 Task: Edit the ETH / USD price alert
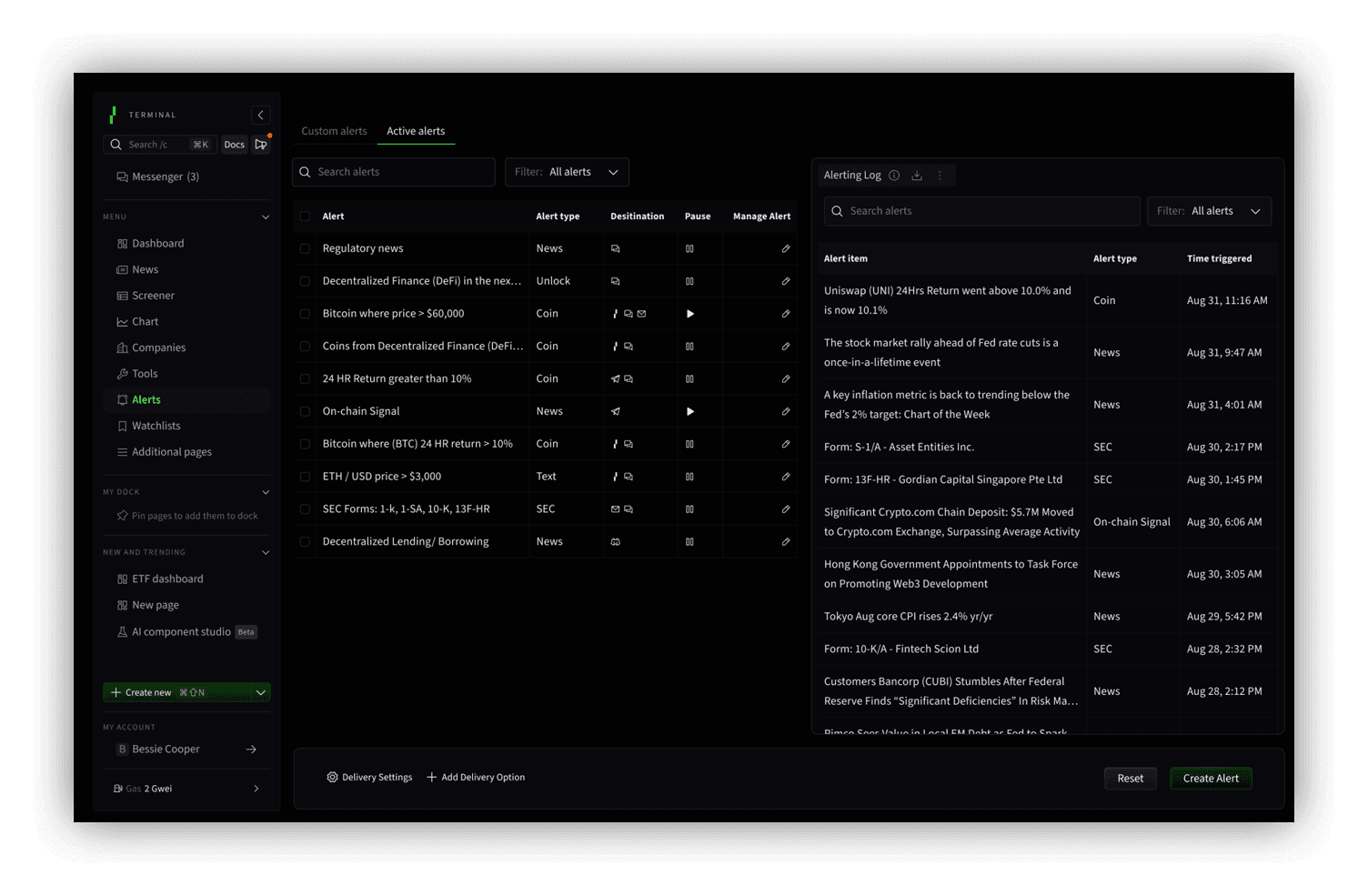click(x=786, y=477)
